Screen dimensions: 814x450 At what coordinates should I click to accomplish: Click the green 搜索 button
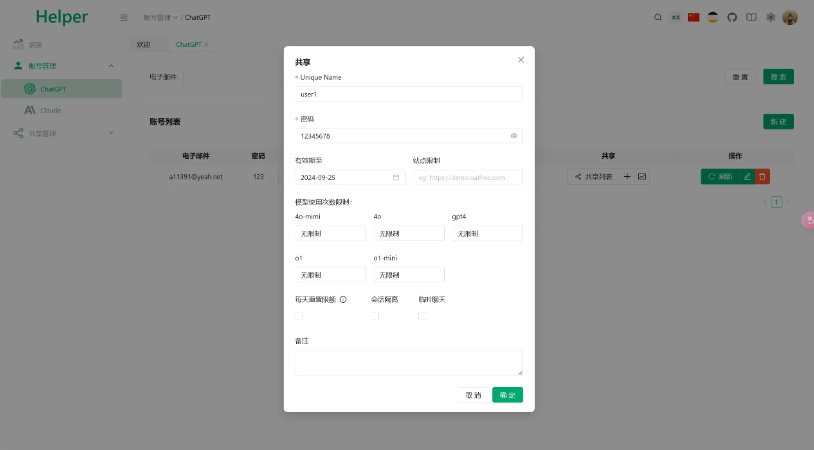[778, 77]
